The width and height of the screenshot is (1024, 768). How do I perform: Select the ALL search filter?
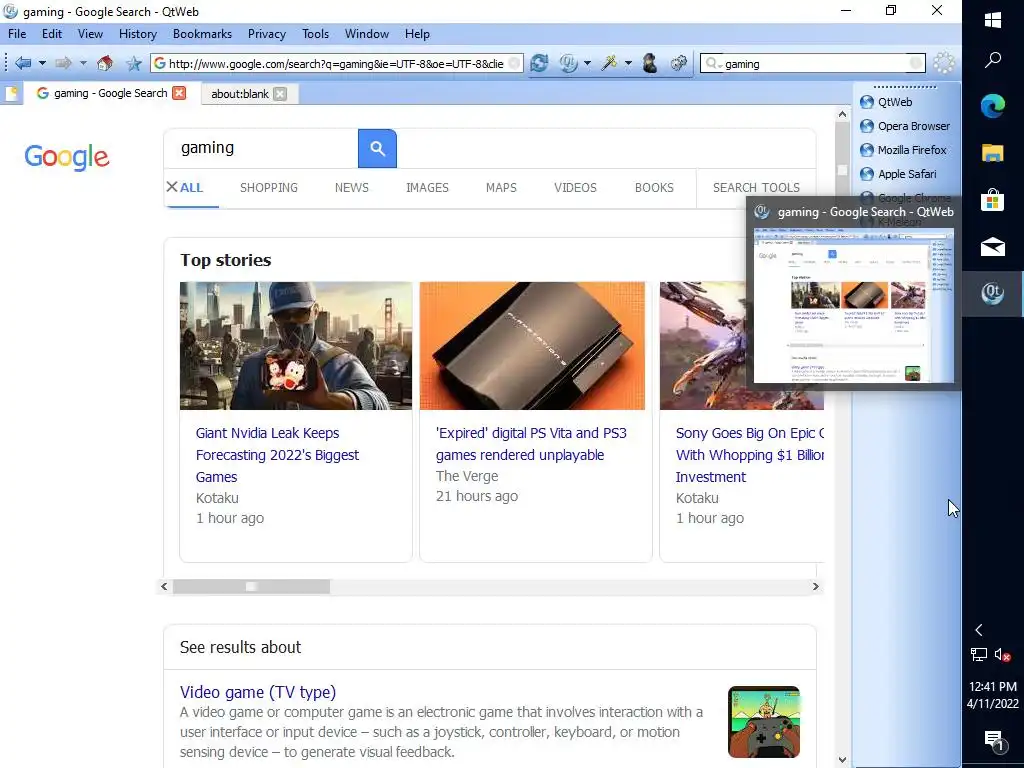(191, 187)
